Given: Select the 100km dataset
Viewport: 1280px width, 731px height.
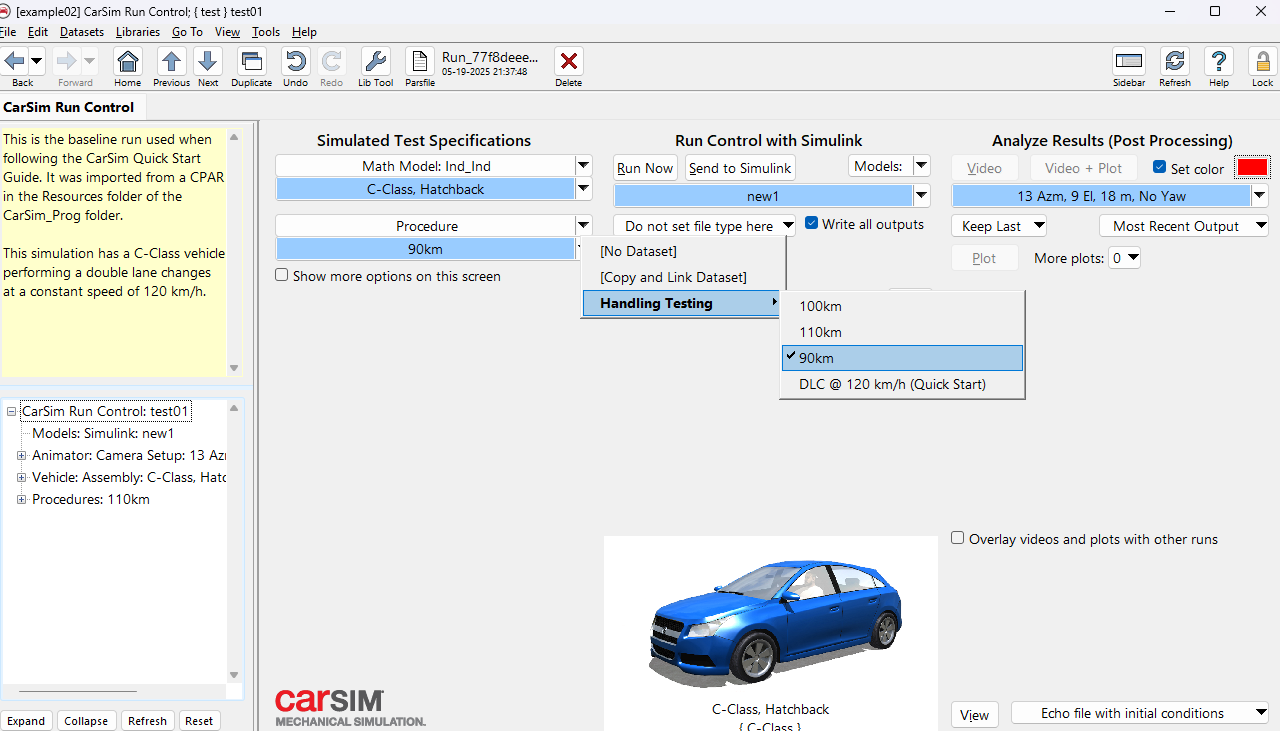Looking at the screenshot, I should 902,306.
